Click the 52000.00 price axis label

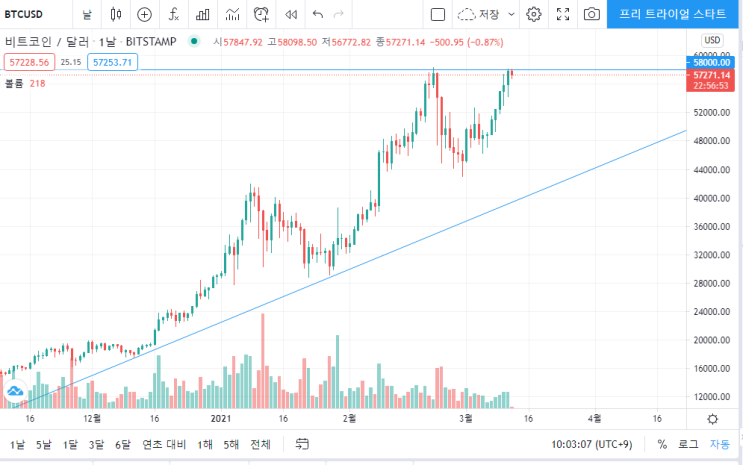[711, 113]
